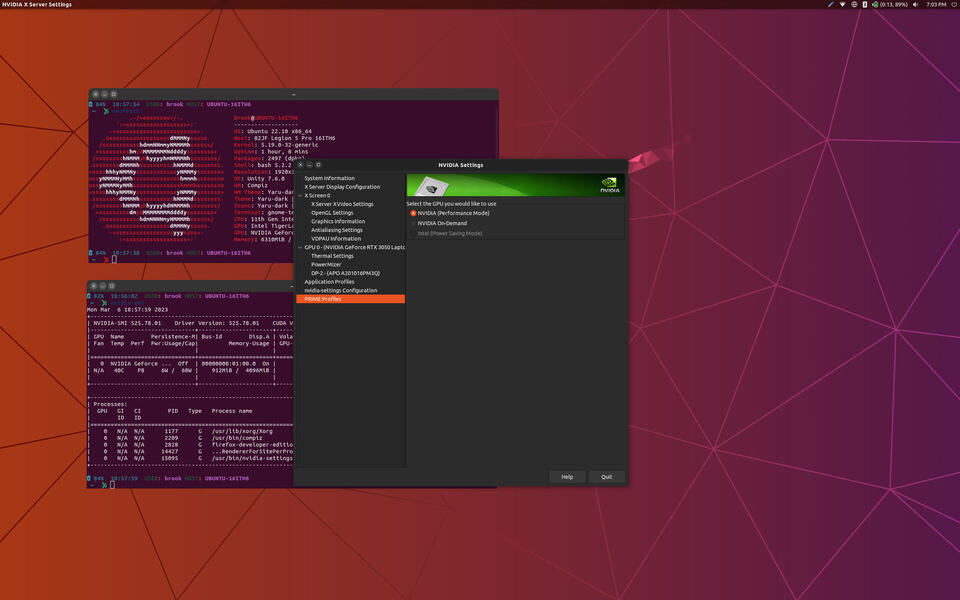Open the battery indicator showing 89%
The width and height of the screenshot is (960, 600).
point(891,4)
